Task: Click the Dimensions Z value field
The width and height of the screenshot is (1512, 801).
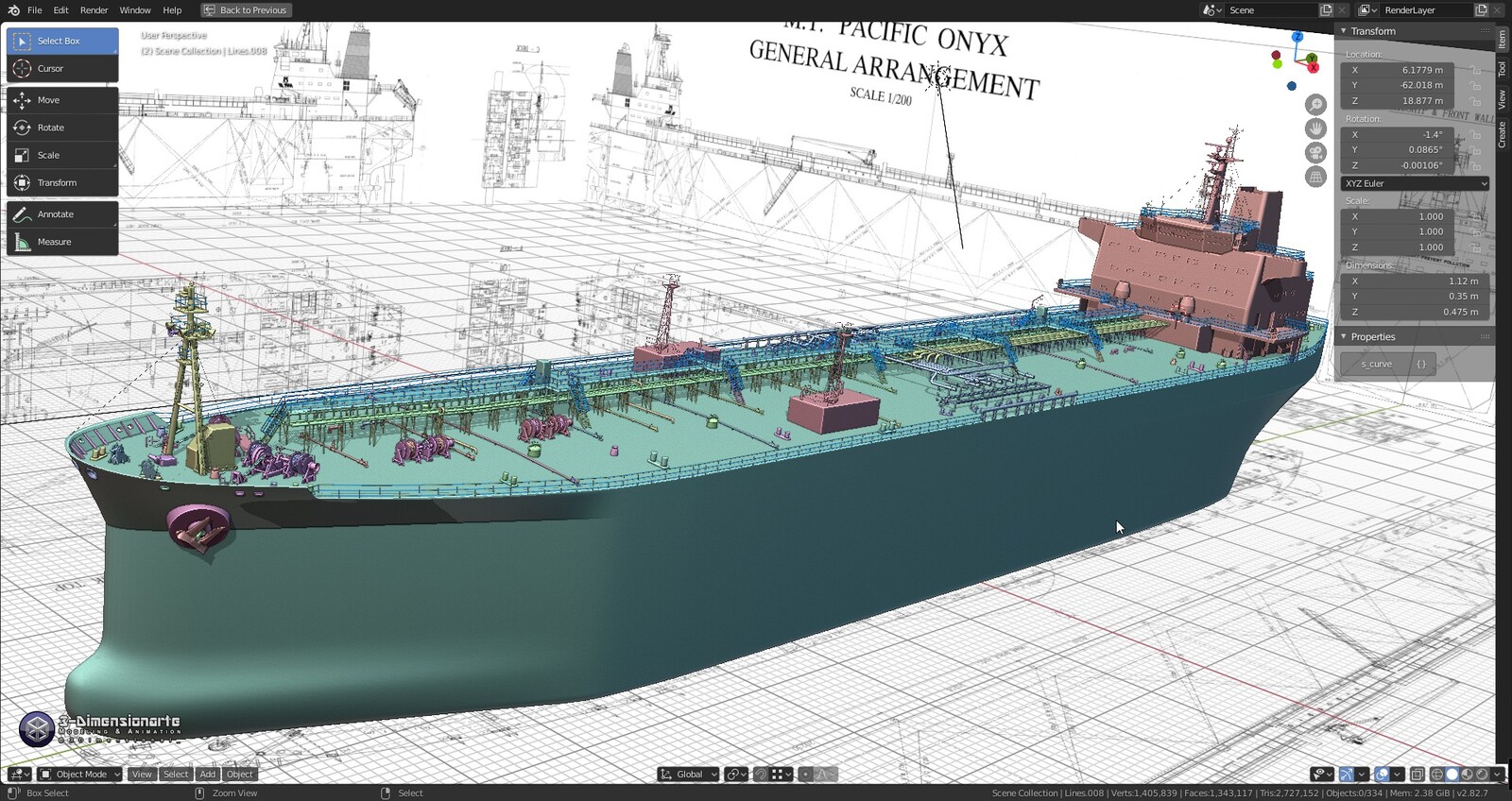Action: point(1415,312)
